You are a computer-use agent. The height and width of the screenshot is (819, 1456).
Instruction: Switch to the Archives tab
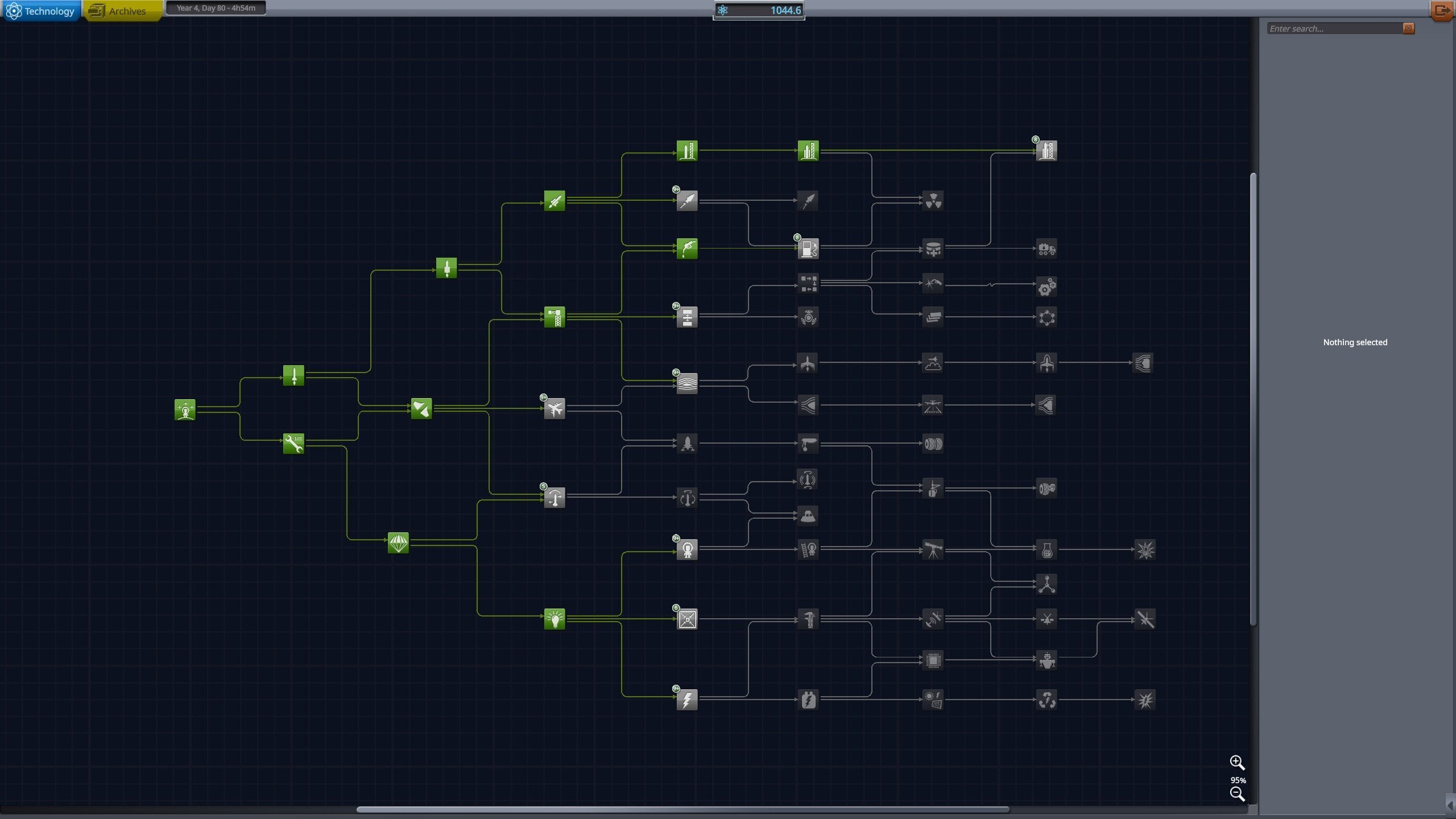[x=122, y=11]
